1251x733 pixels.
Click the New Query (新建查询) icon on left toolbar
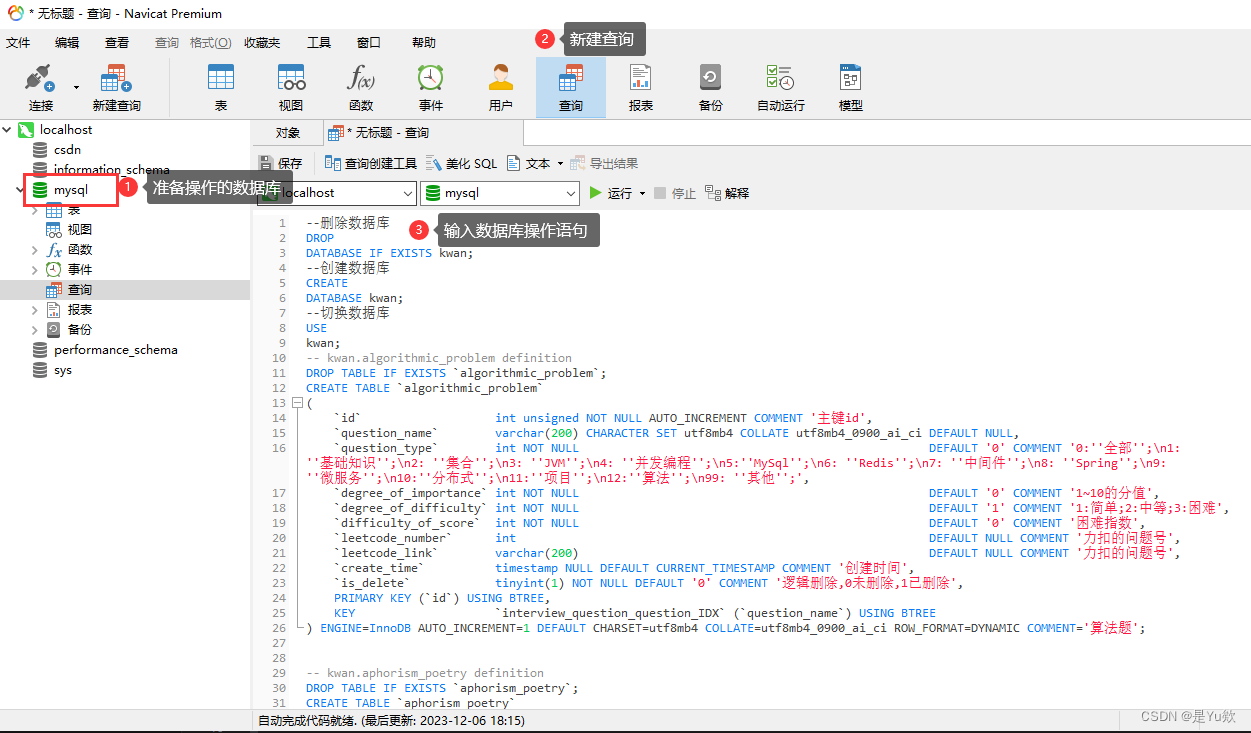(x=117, y=88)
